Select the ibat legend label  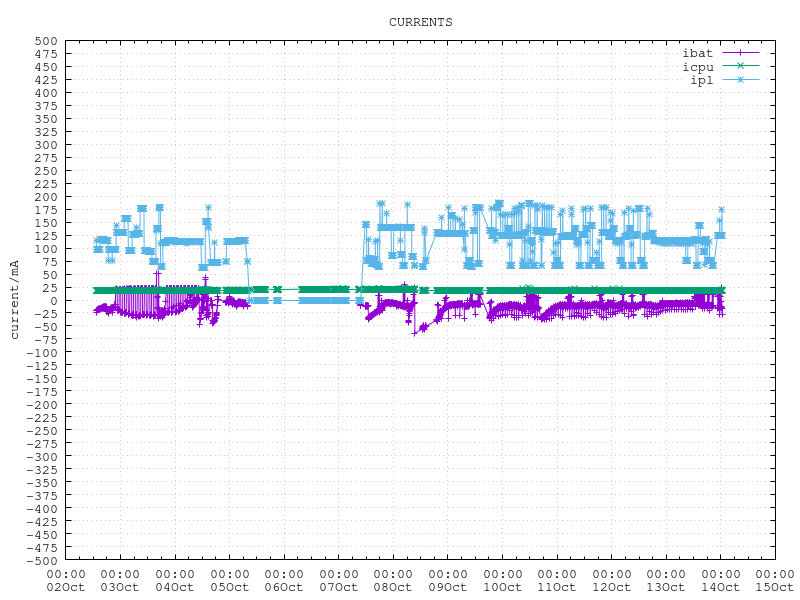click(698, 52)
